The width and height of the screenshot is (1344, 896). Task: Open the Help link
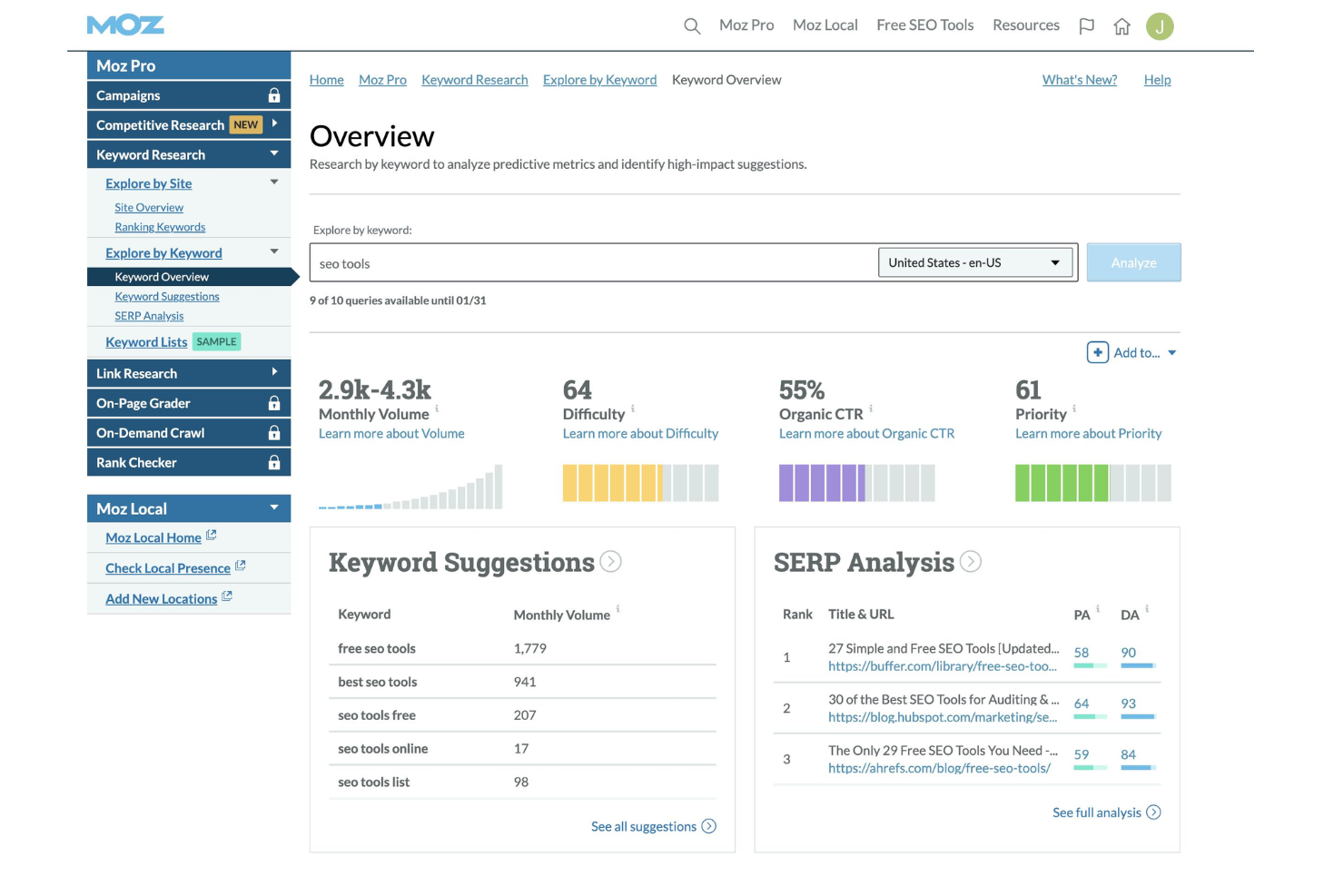point(1157,80)
